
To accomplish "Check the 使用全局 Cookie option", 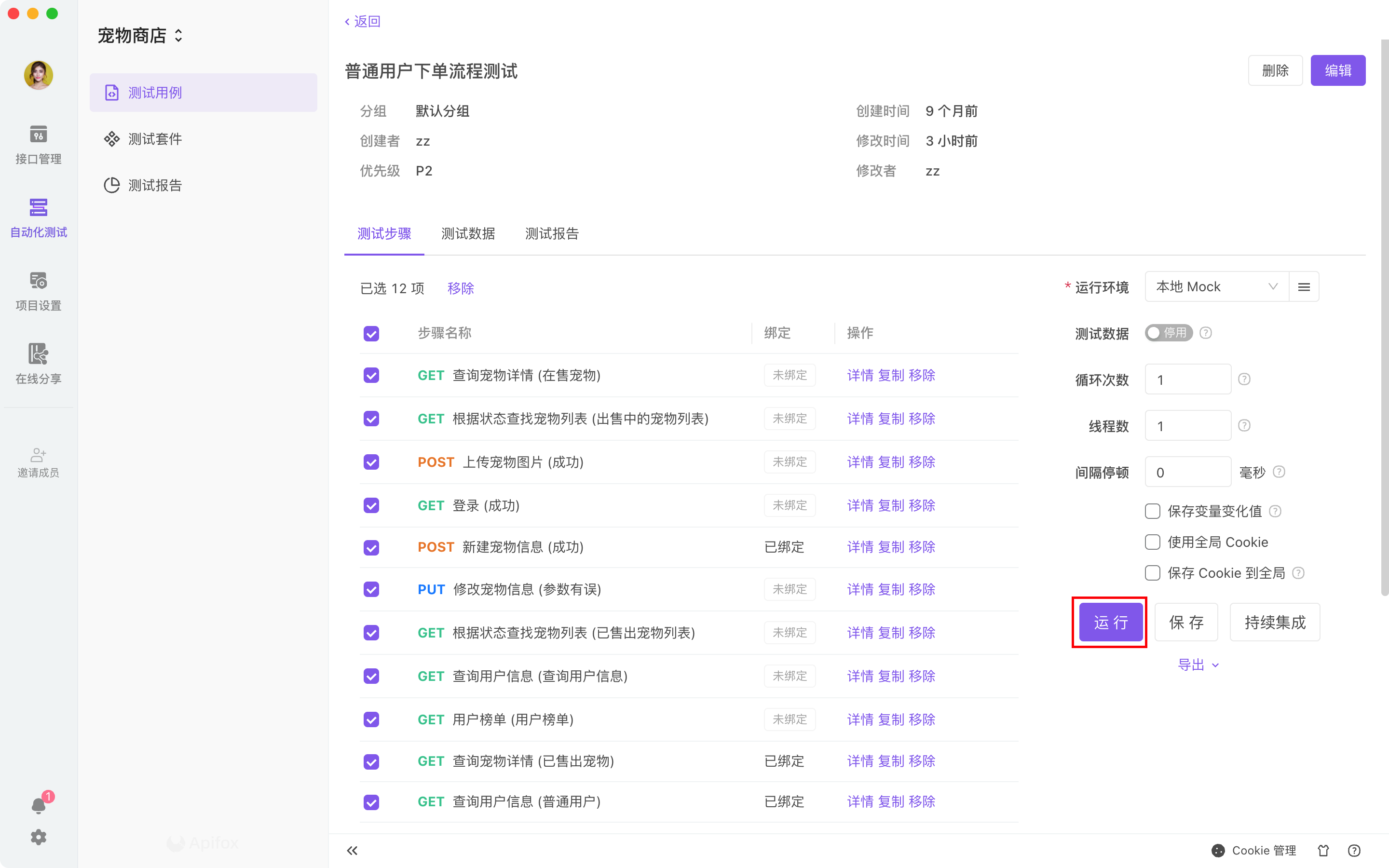I will [x=1152, y=542].
